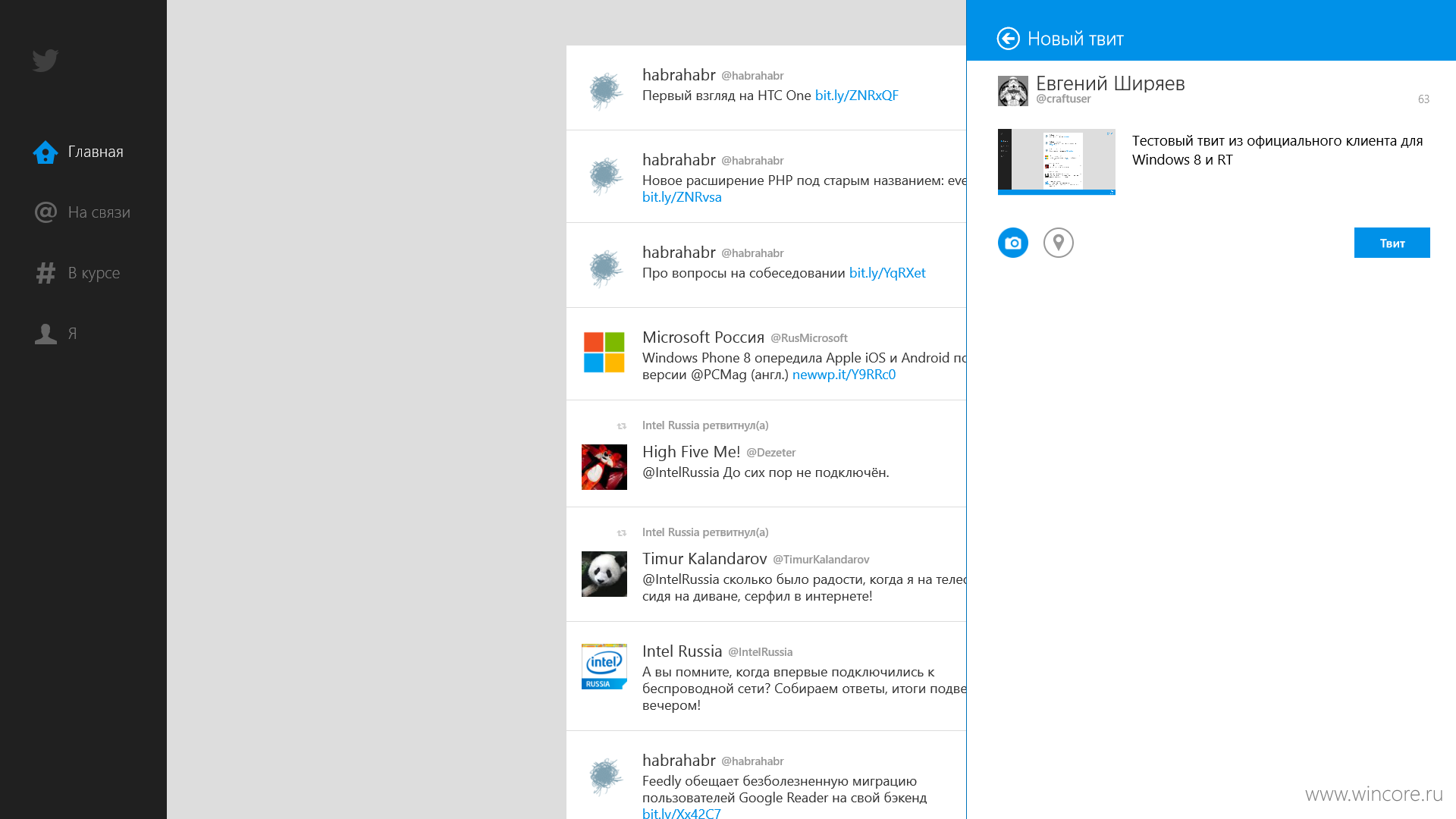Click the Twitter bird logo
Viewport: 1456px width, 819px height.
coord(45,61)
